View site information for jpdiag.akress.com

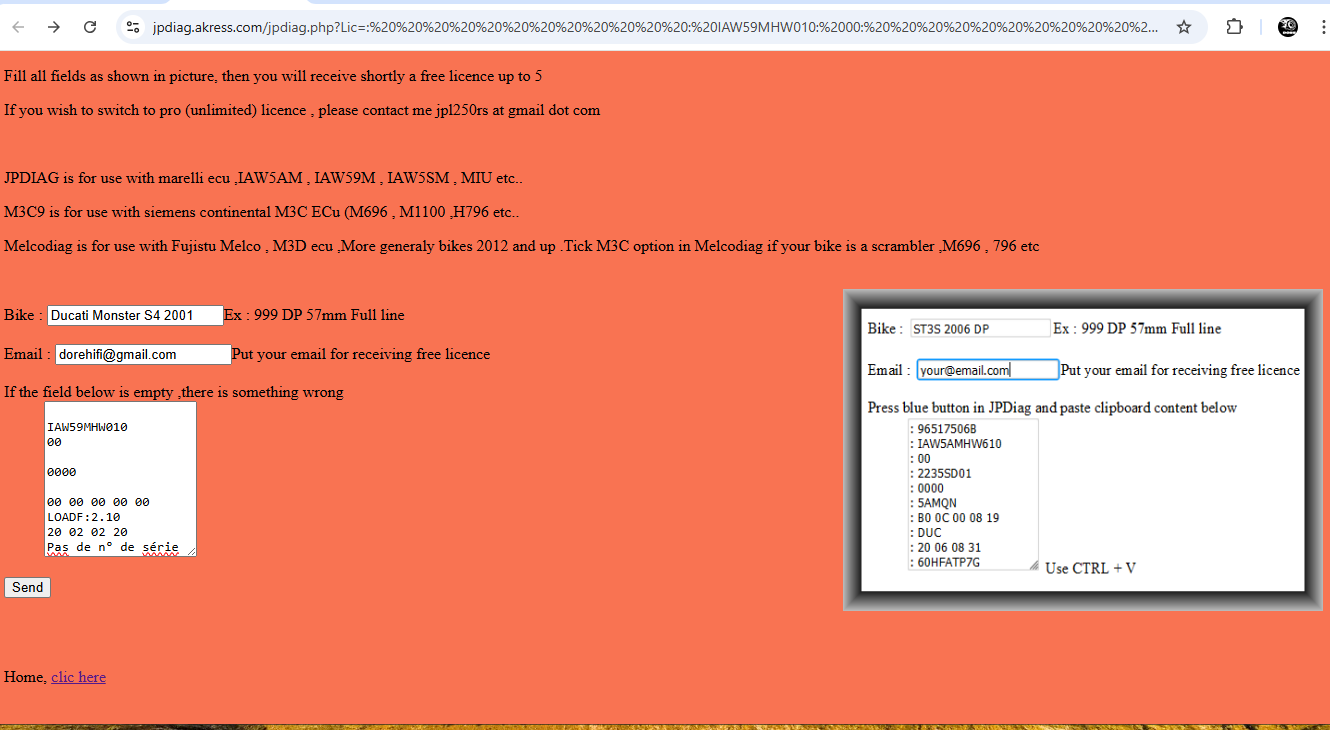133,27
